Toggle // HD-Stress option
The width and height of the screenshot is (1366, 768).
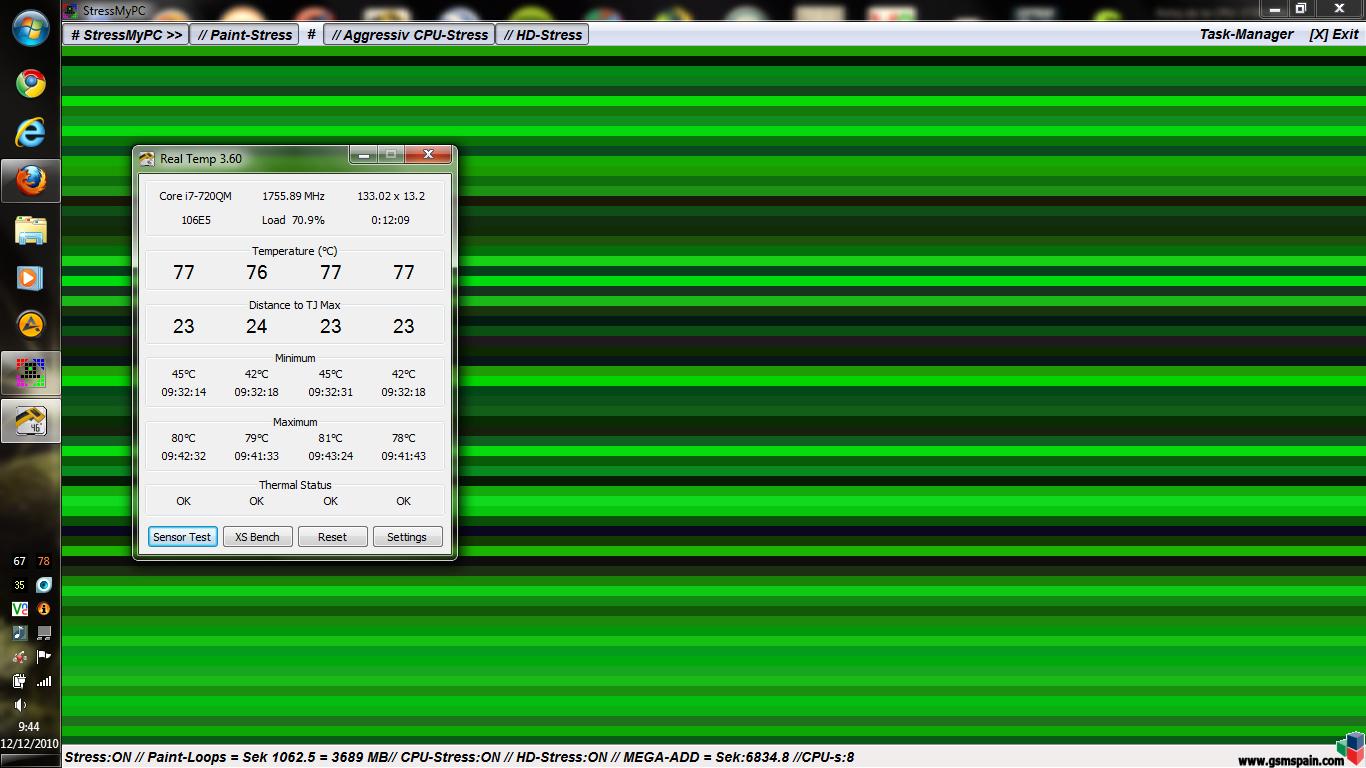[x=543, y=34]
